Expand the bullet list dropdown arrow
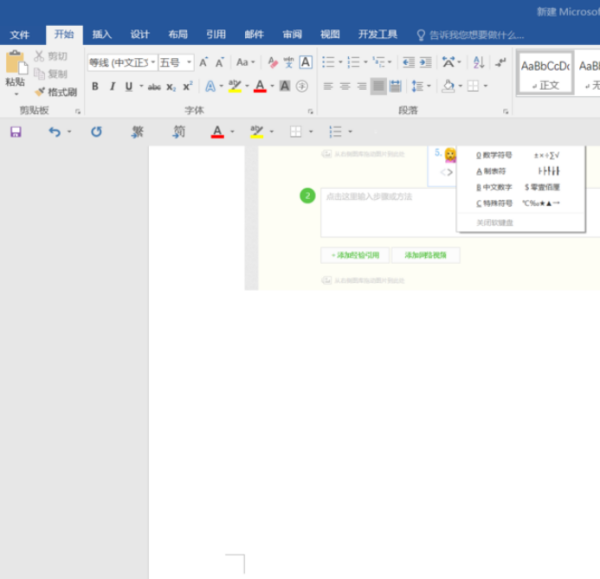600x579 pixels. pyautogui.click(x=341, y=62)
